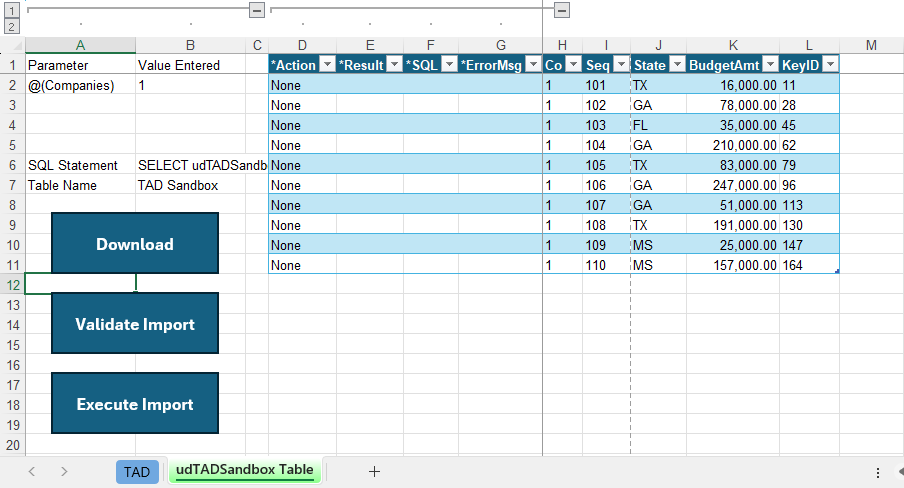Go to next sheet tab arrow
The height and width of the screenshot is (488, 904).
(x=64, y=472)
